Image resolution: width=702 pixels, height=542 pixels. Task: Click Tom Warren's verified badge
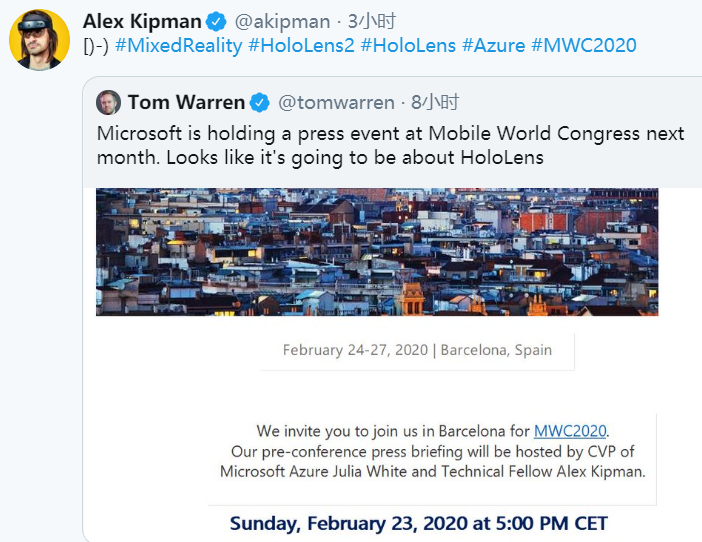coord(260,102)
